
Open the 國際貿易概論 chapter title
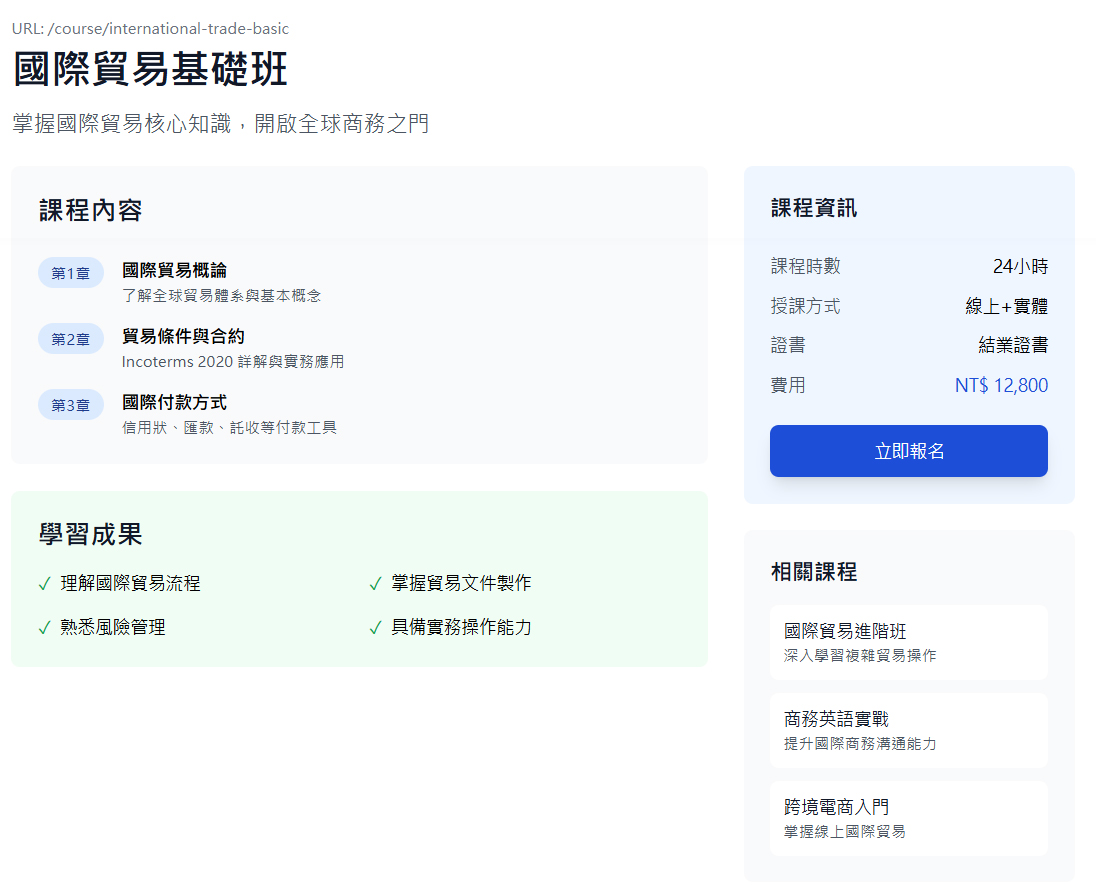(174, 270)
